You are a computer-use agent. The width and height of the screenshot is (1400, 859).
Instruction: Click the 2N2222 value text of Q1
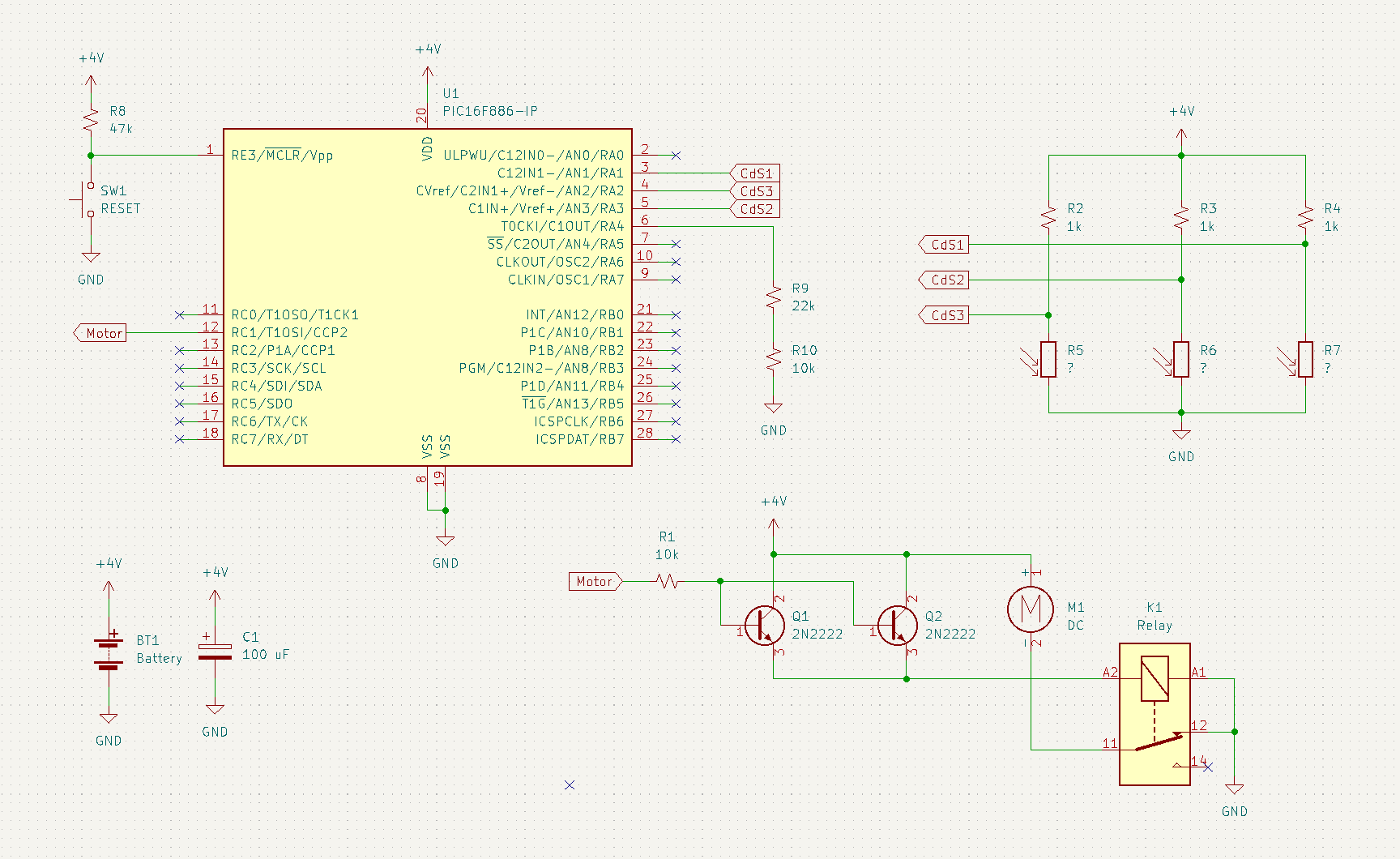[817, 634]
